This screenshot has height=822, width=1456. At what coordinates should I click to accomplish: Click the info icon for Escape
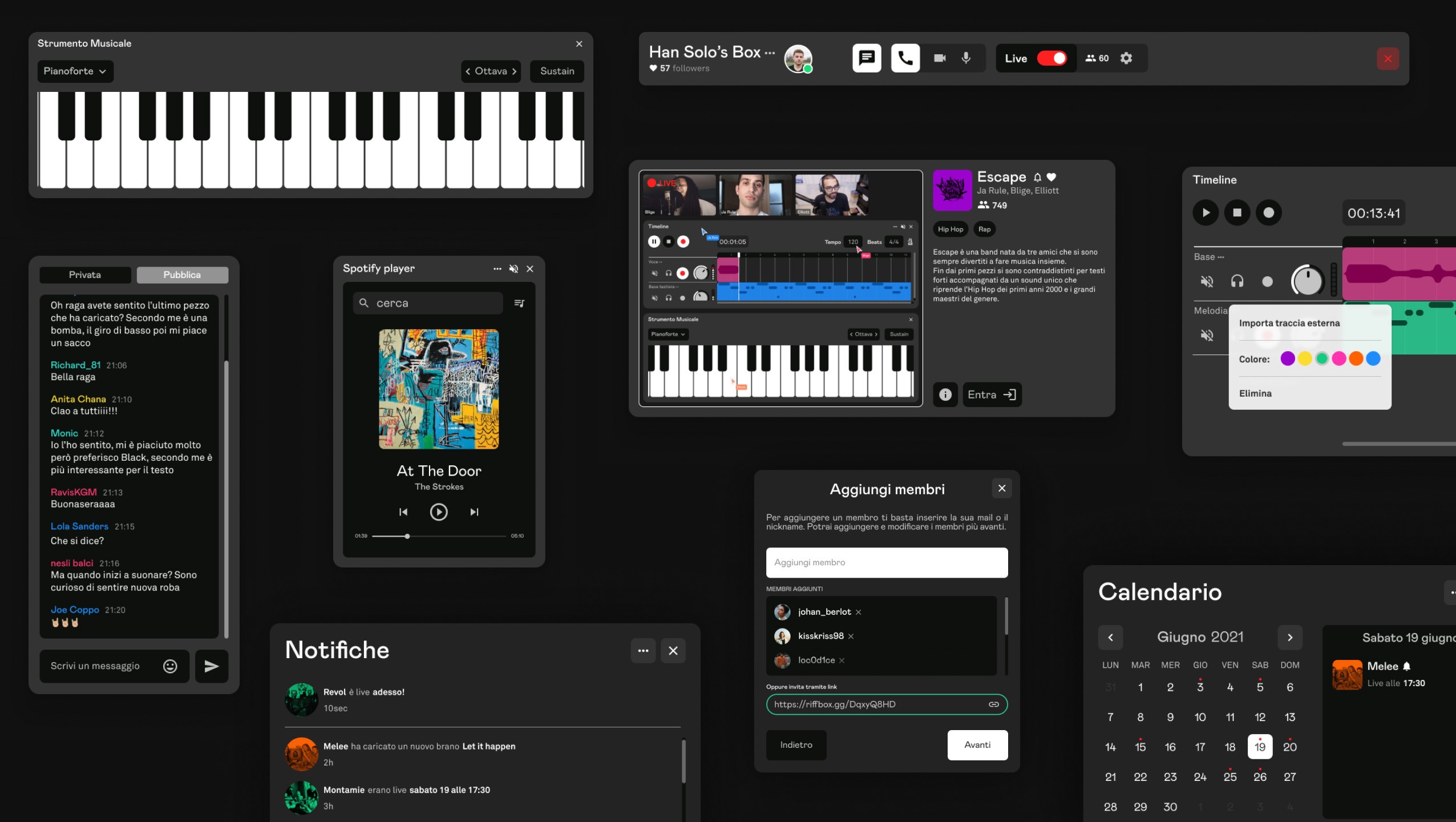point(945,394)
